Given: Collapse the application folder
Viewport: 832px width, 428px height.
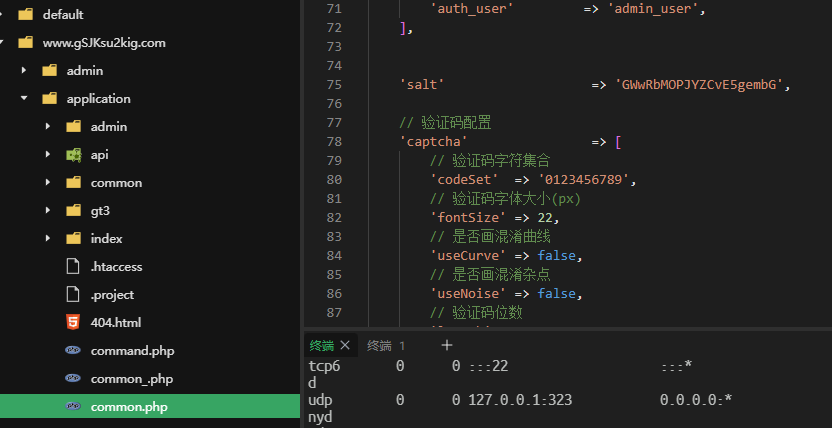Looking at the screenshot, I should [x=24, y=99].
